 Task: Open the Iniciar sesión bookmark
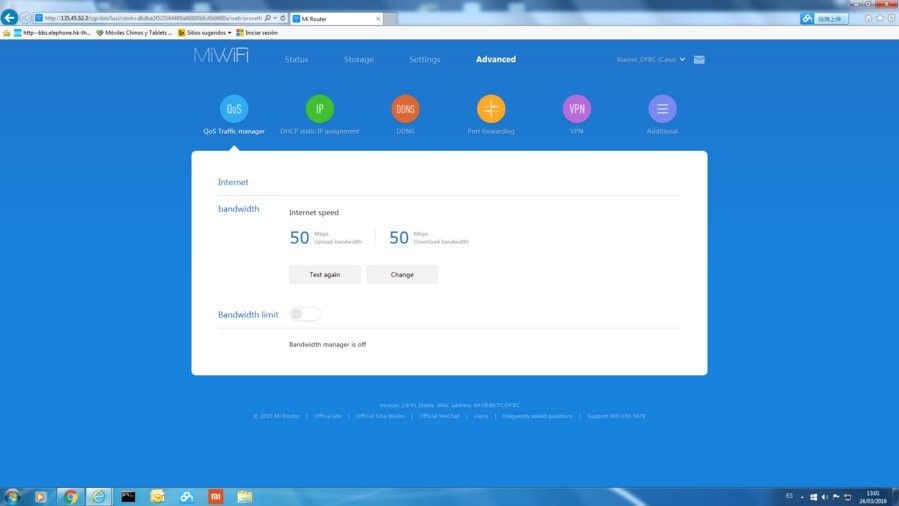click(x=257, y=33)
